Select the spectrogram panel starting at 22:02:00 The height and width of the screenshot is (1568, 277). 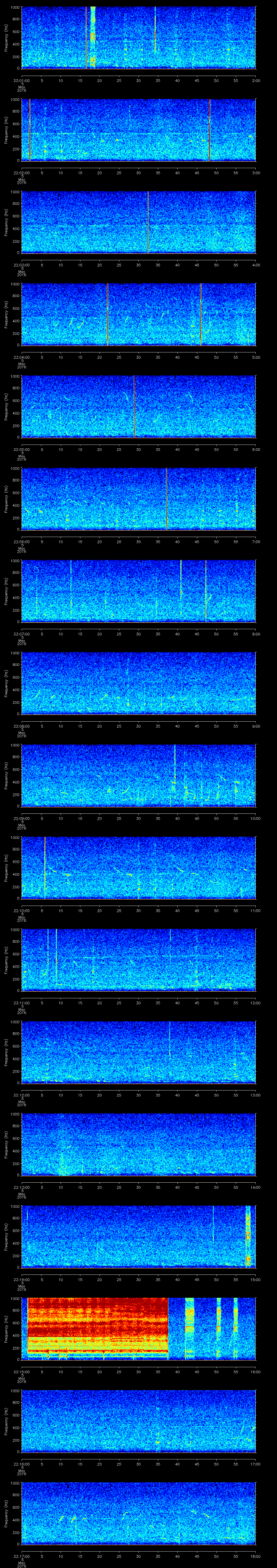139,130
